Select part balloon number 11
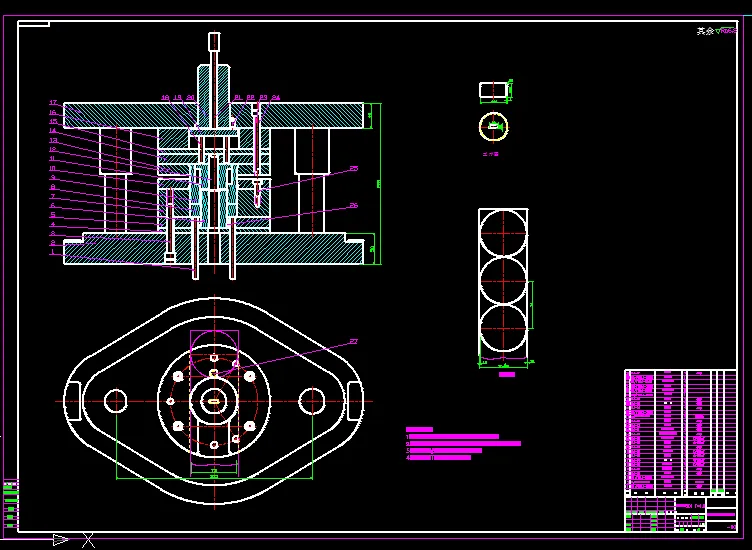 click(x=52, y=159)
